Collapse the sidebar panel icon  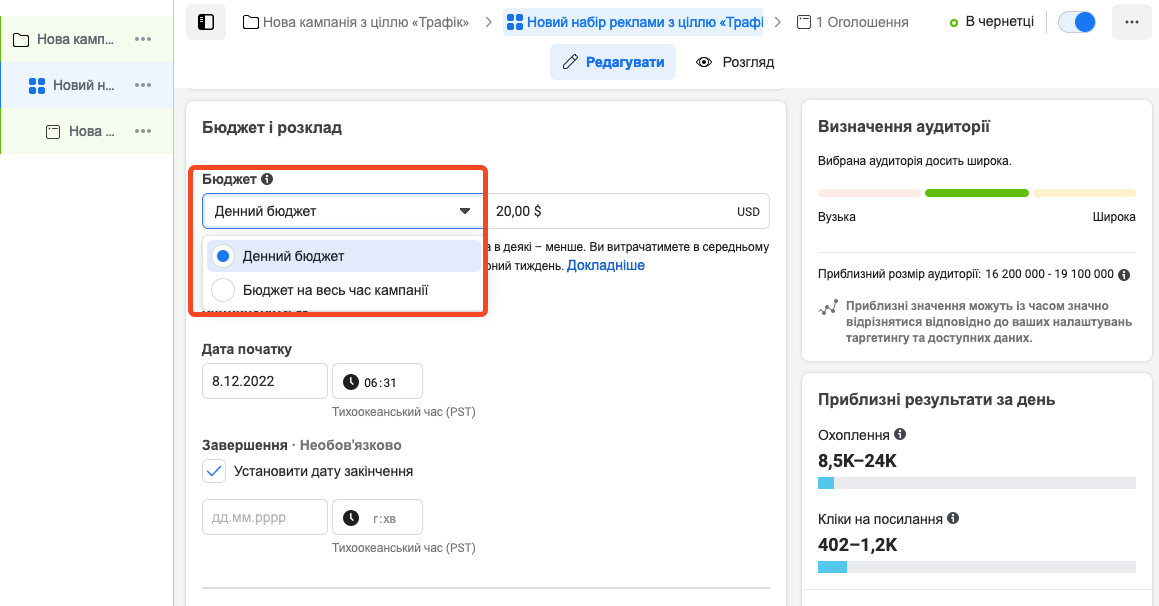click(206, 22)
